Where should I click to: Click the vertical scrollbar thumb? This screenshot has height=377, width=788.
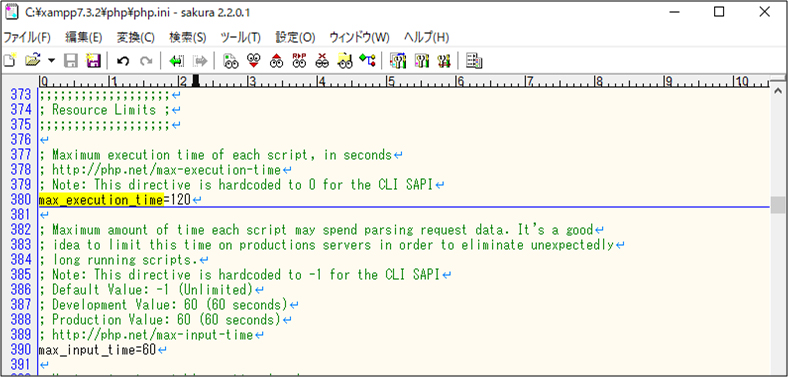click(778, 205)
